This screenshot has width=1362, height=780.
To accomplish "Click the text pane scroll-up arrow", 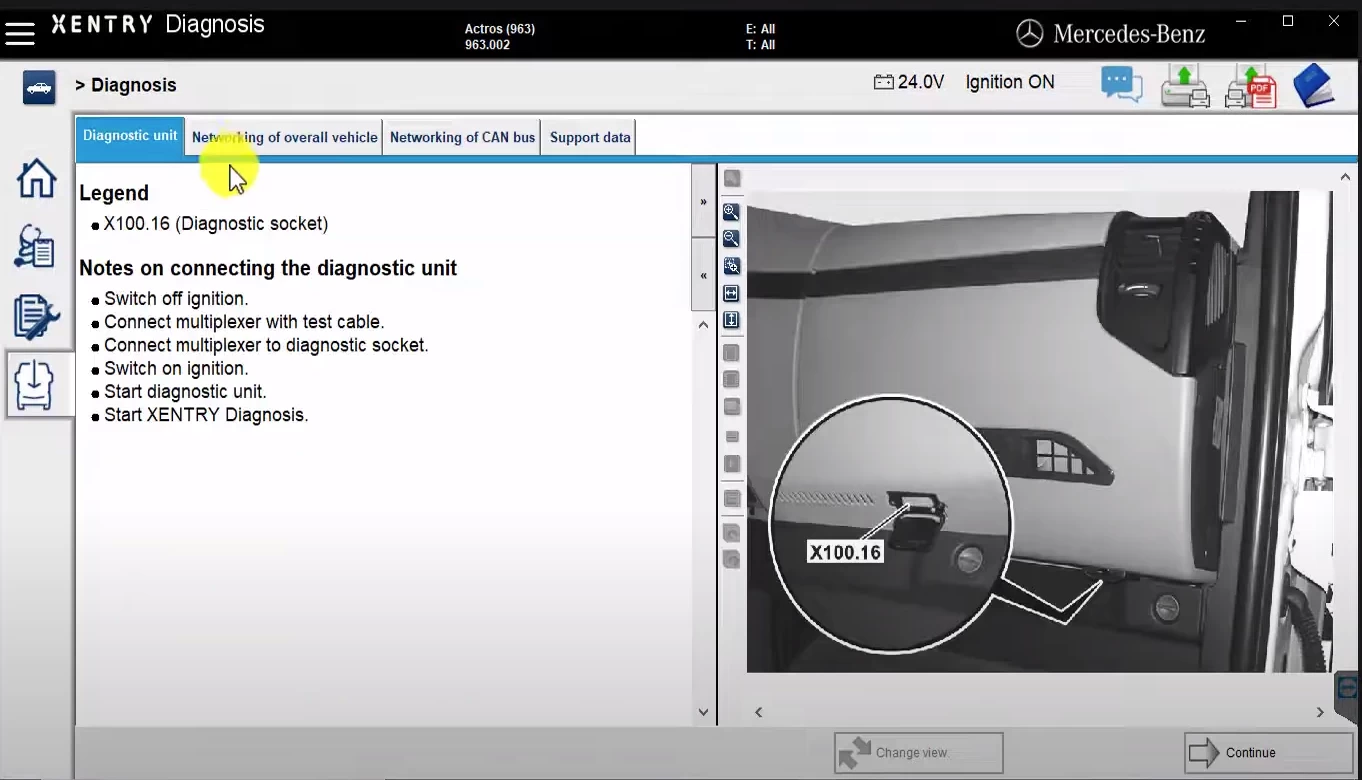I will pyautogui.click(x=703, y=324).
